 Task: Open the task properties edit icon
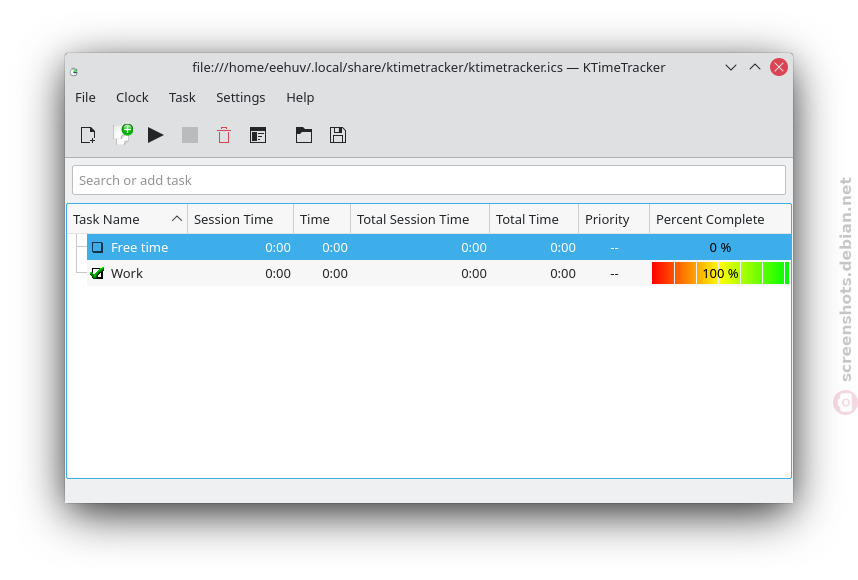pos(258,135)
